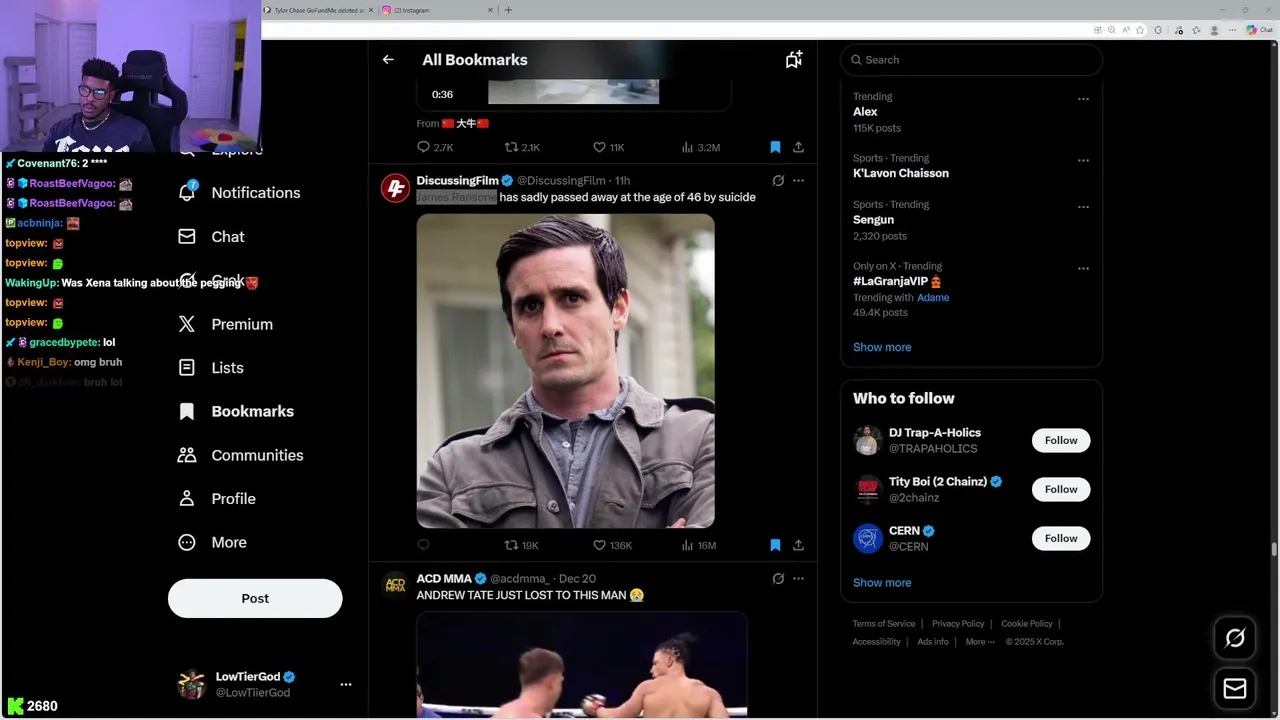Open Ads info footer link
The height and width of the screenshot is (720, 1280).
pos(933,642)
